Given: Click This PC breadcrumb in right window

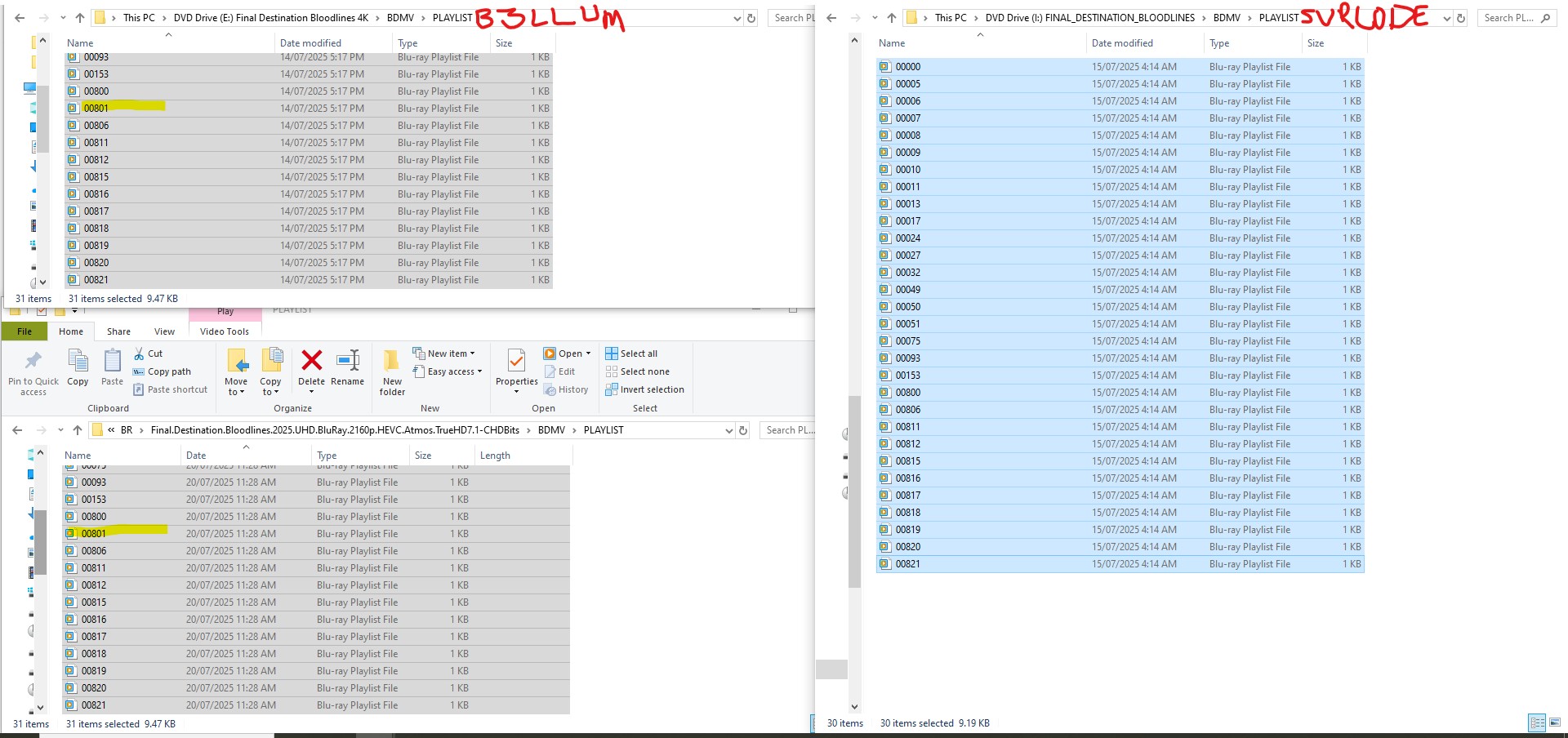Looking at the screenshot, I should [x=951, y=18].
